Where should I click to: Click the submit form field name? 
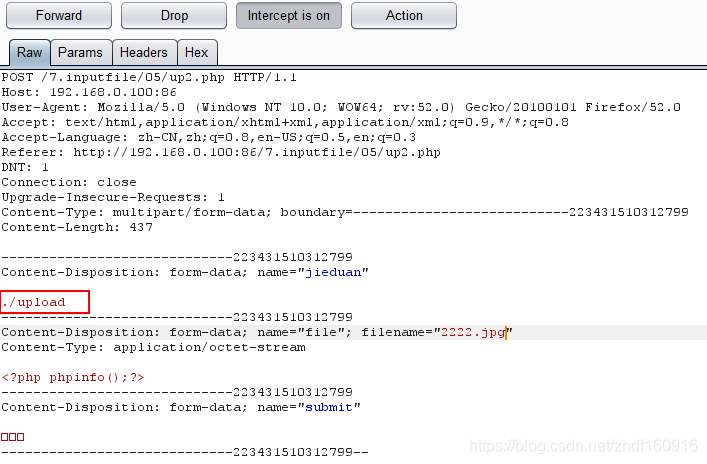[x=327, y=407]
